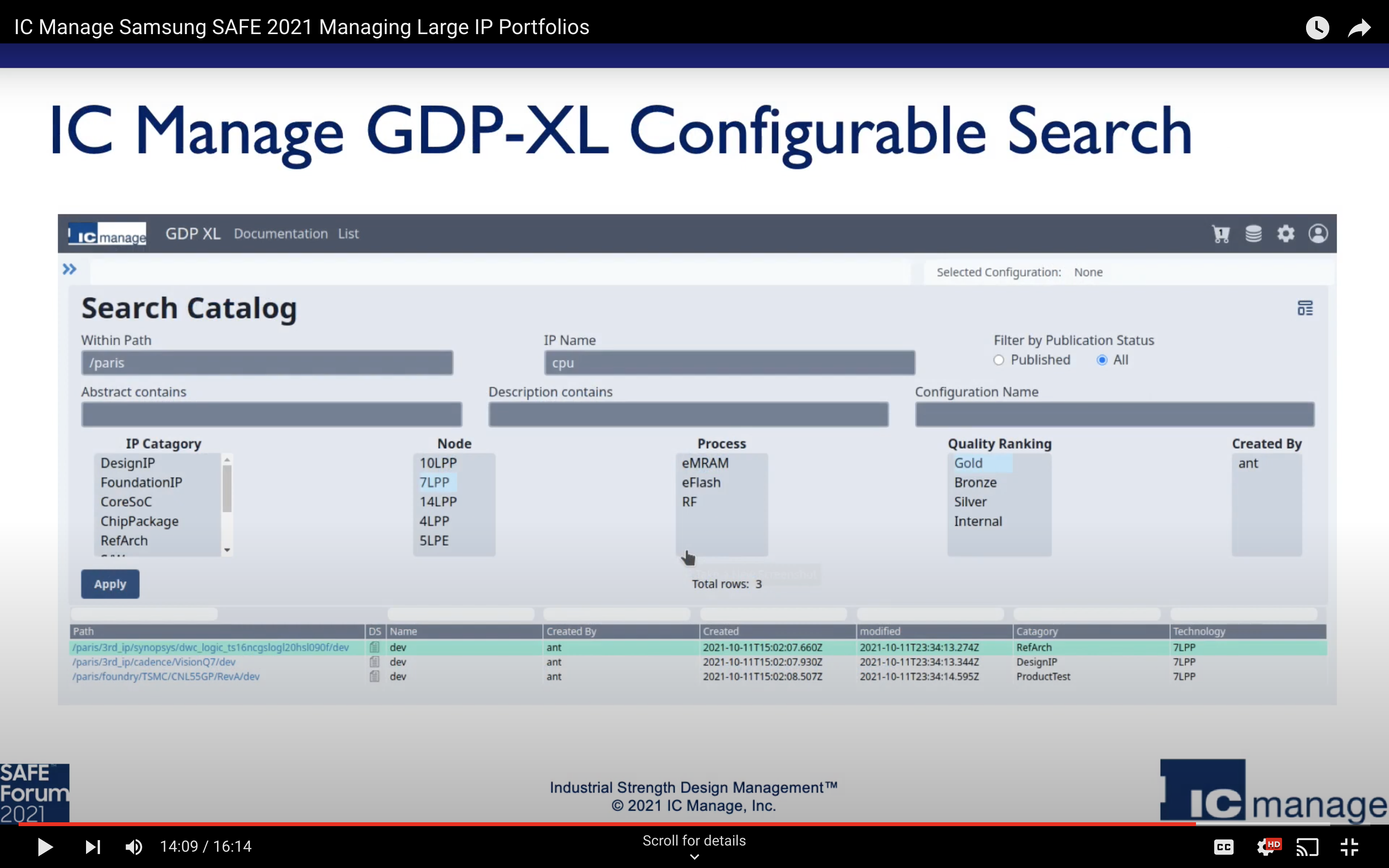This screenshot has width=1389, height=868.
Task: Expand the sidebar with double chevron
Action: (69, 269)
